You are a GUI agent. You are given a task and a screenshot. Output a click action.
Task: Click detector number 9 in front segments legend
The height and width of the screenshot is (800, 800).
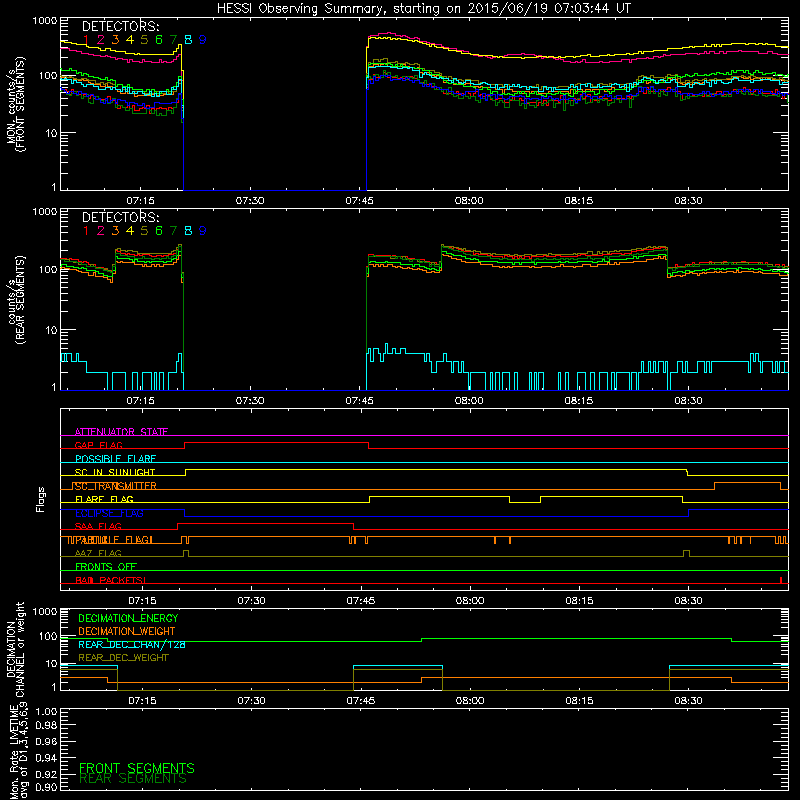coord(203,40)
